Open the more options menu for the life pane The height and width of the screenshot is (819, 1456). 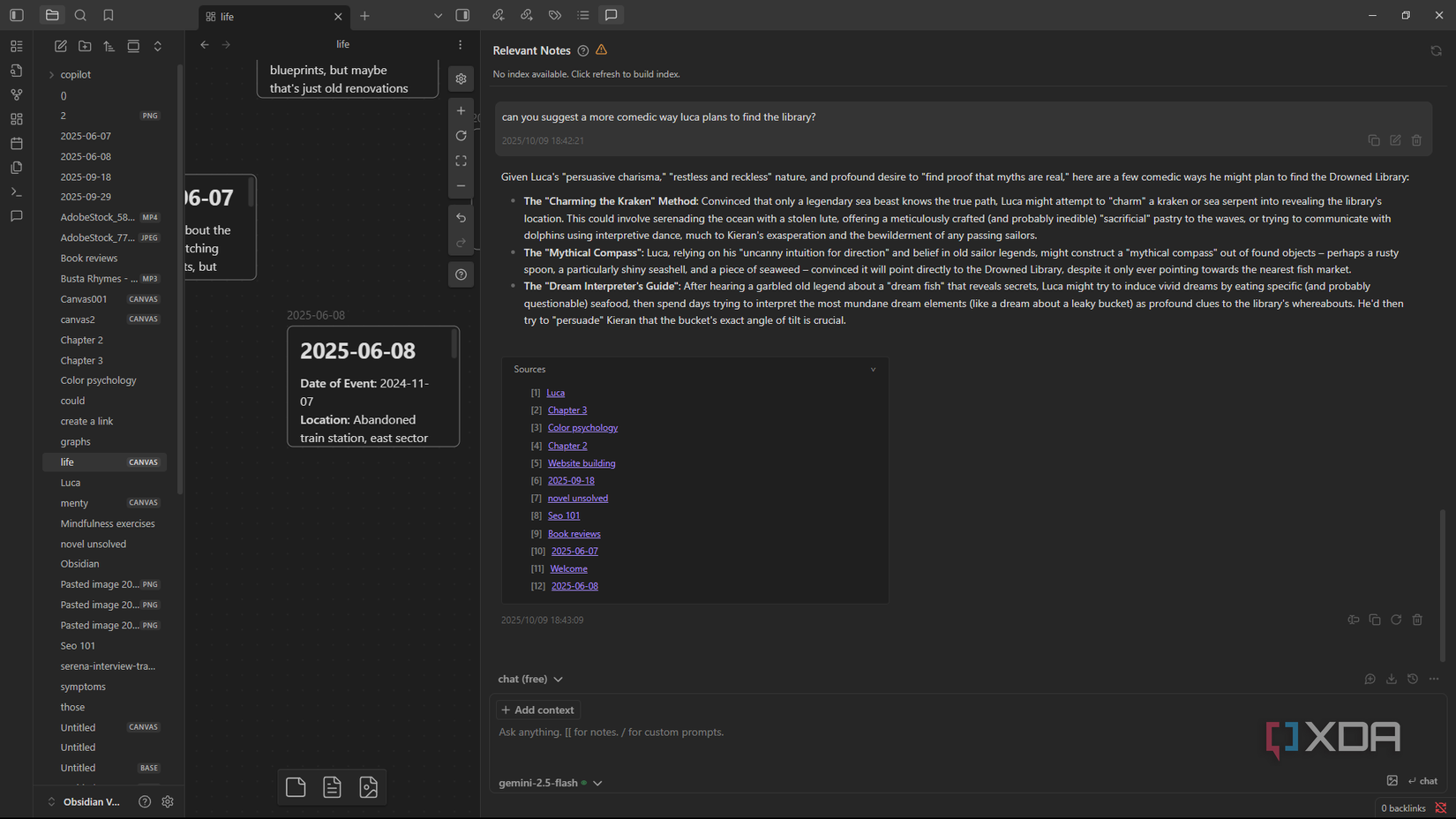[460, 44]
